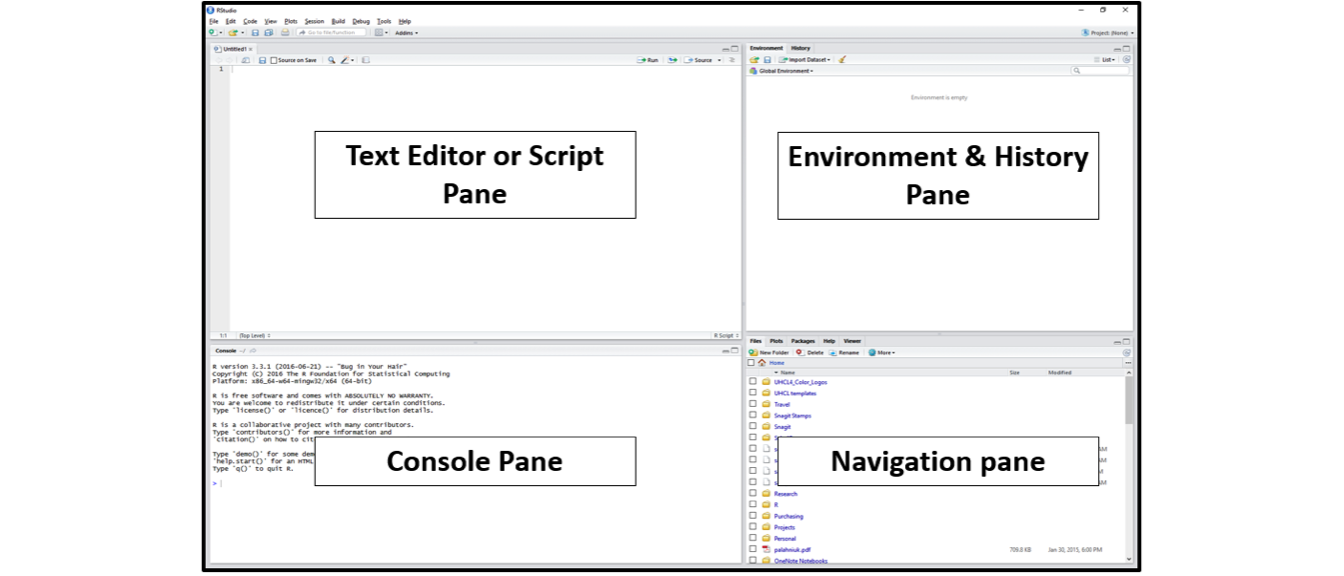Click the editor toolbar Save document icon
Viewport: 1344px width, 576px height.
[262, 60]
